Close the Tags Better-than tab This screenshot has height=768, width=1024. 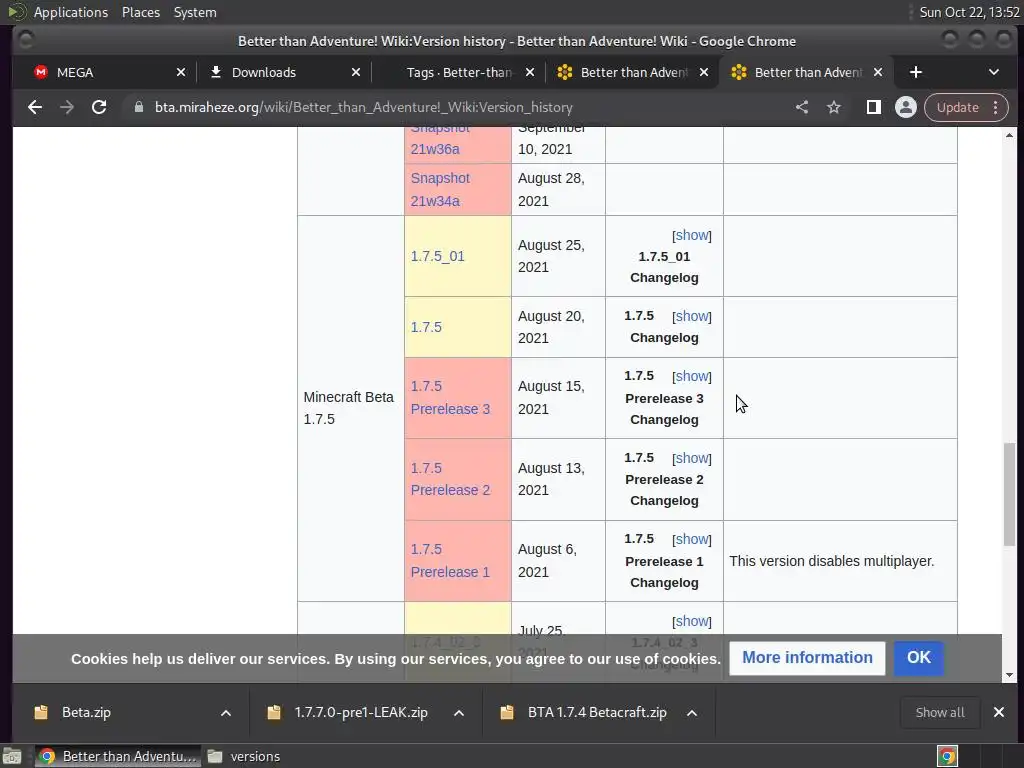pyautogui.click(x=530, y=72)
